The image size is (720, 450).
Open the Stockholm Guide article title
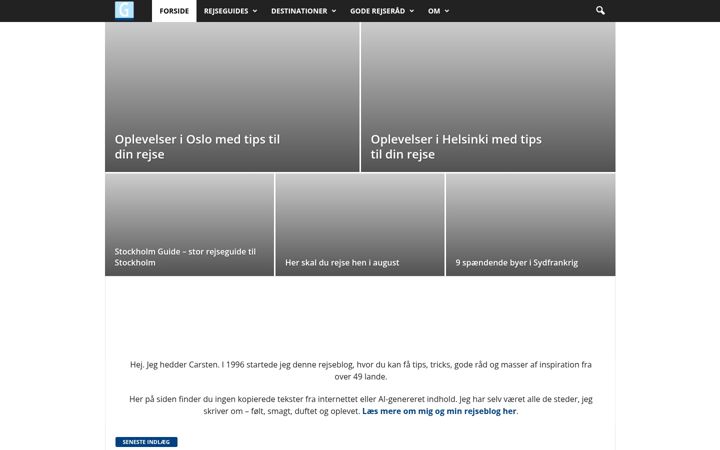(185, 257)
